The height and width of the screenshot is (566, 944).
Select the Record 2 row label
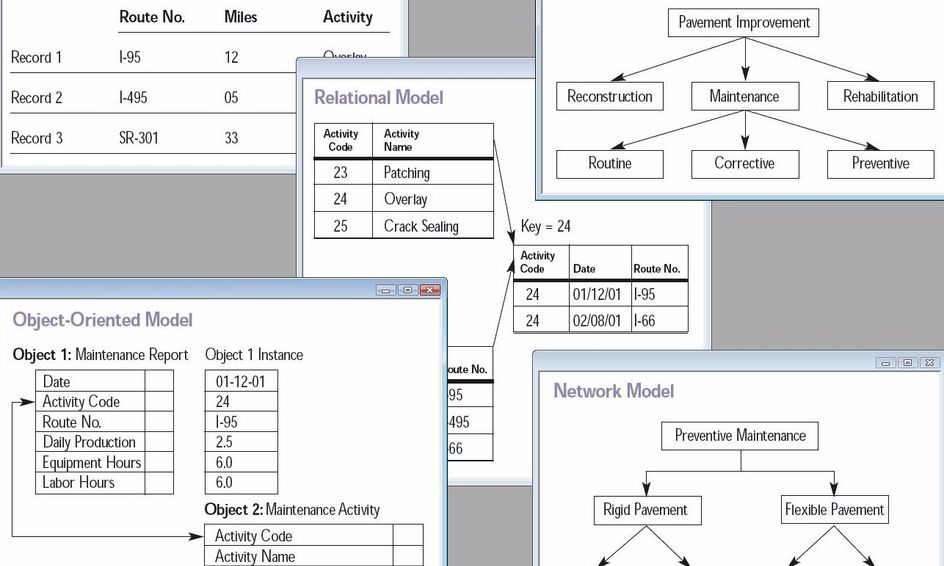tap(36, 98)
